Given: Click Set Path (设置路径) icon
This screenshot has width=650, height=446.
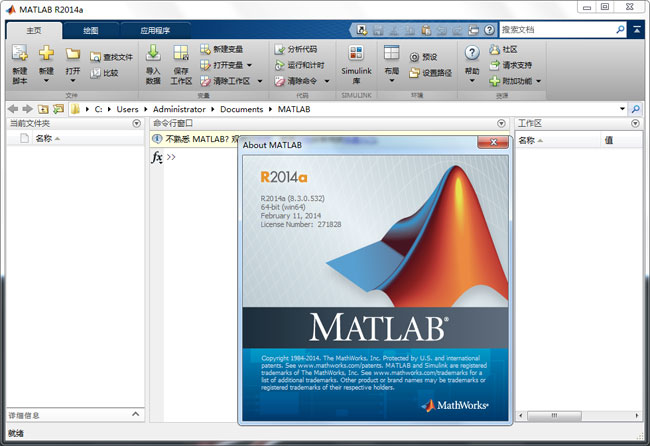Looking at the screenshot, I should click(414, 73).
